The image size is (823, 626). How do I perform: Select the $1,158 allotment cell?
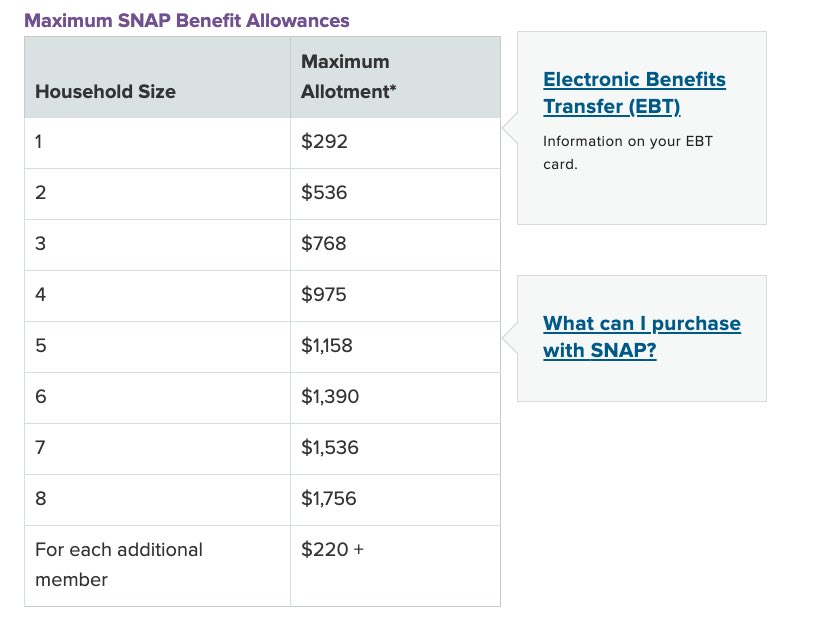click(x=327, y=346)
